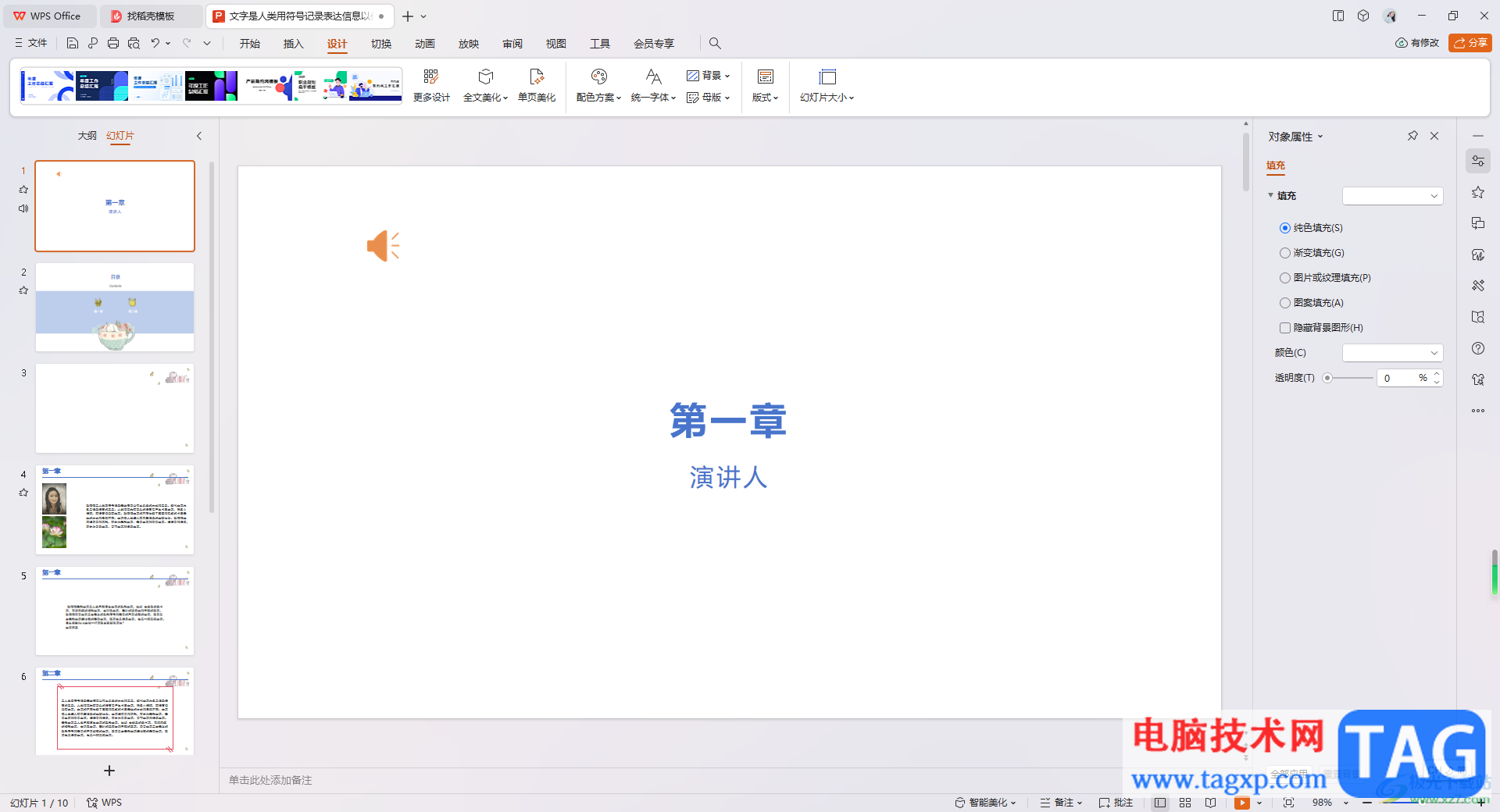Screen dimensions: 1500x812
Task: Collapse the slide thumbnail panel chevron
Action: 199,136
